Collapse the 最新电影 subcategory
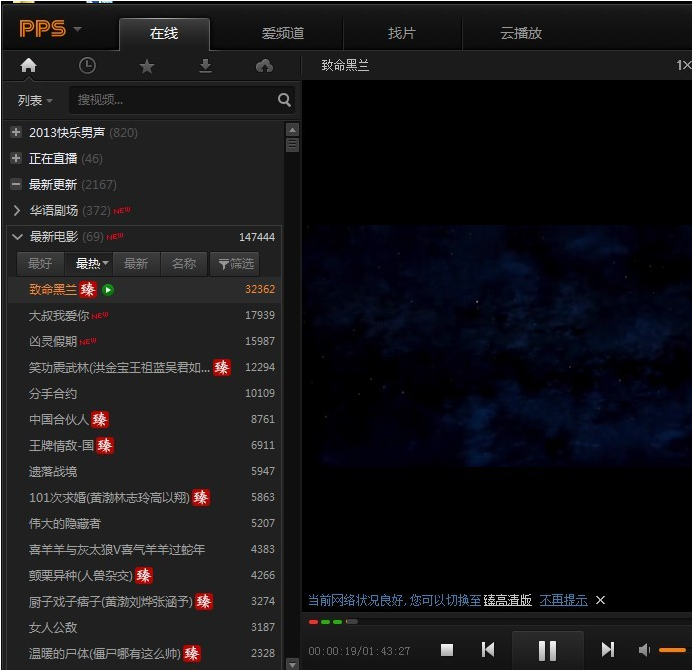This screenshot has width=692, height=670. pos(18,237)
